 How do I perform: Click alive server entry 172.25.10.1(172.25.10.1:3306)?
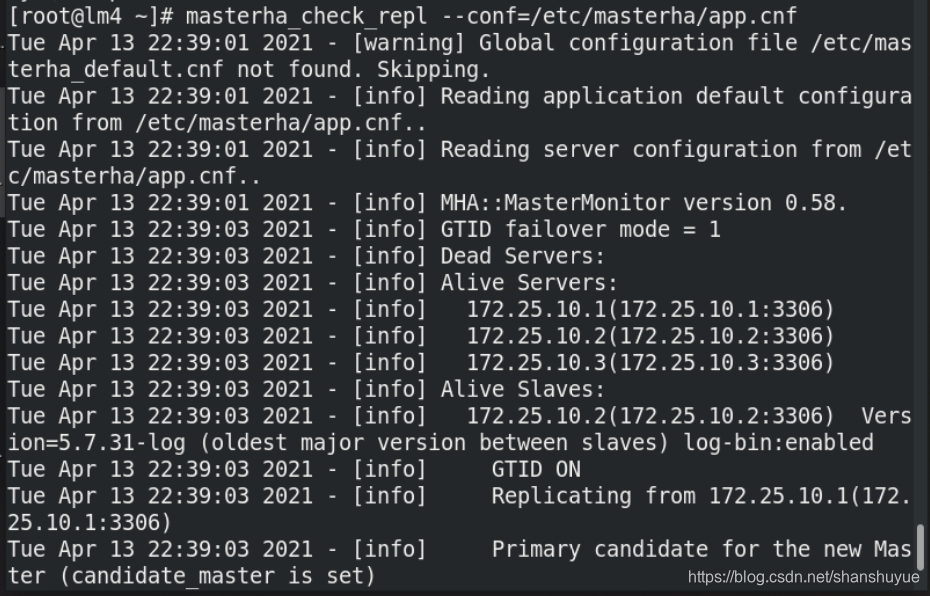pyautogui.click(x=650, y=310)
